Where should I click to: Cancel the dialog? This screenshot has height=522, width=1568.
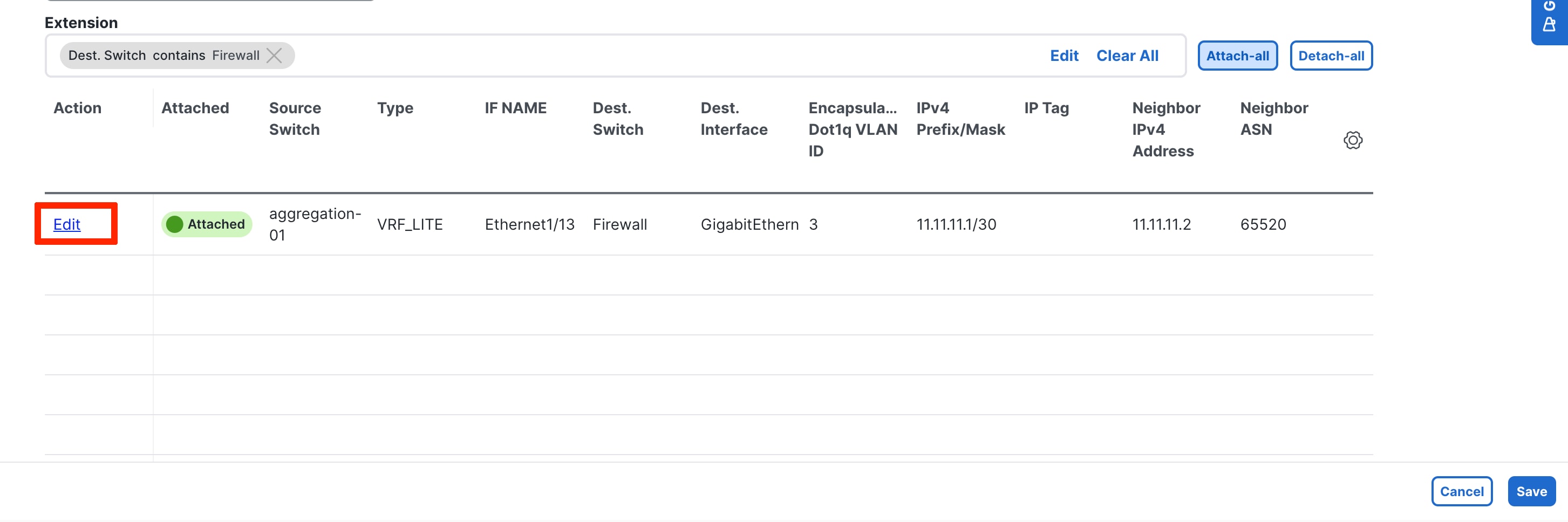coord(1461,492)
